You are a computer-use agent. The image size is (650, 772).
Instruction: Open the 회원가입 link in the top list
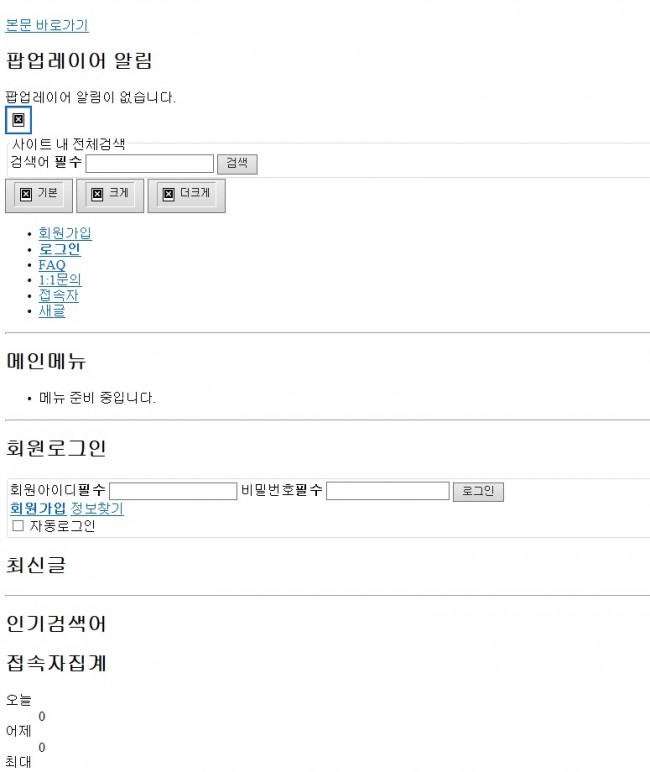pyautogui.click(x=65, y=233)
